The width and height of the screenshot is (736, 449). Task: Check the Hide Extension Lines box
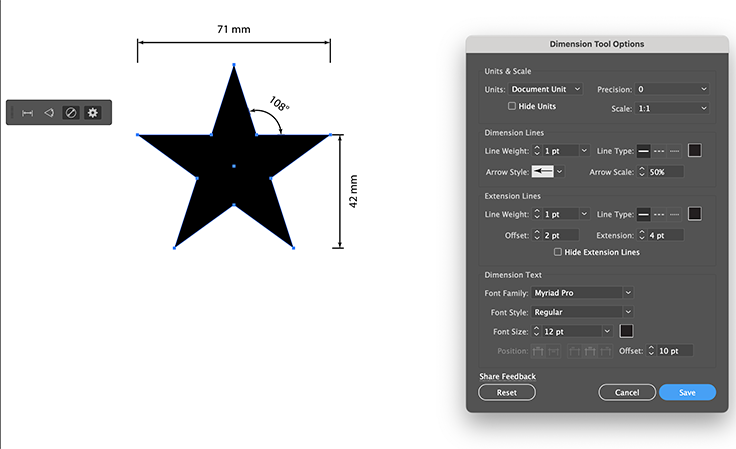tap(558, 252)
